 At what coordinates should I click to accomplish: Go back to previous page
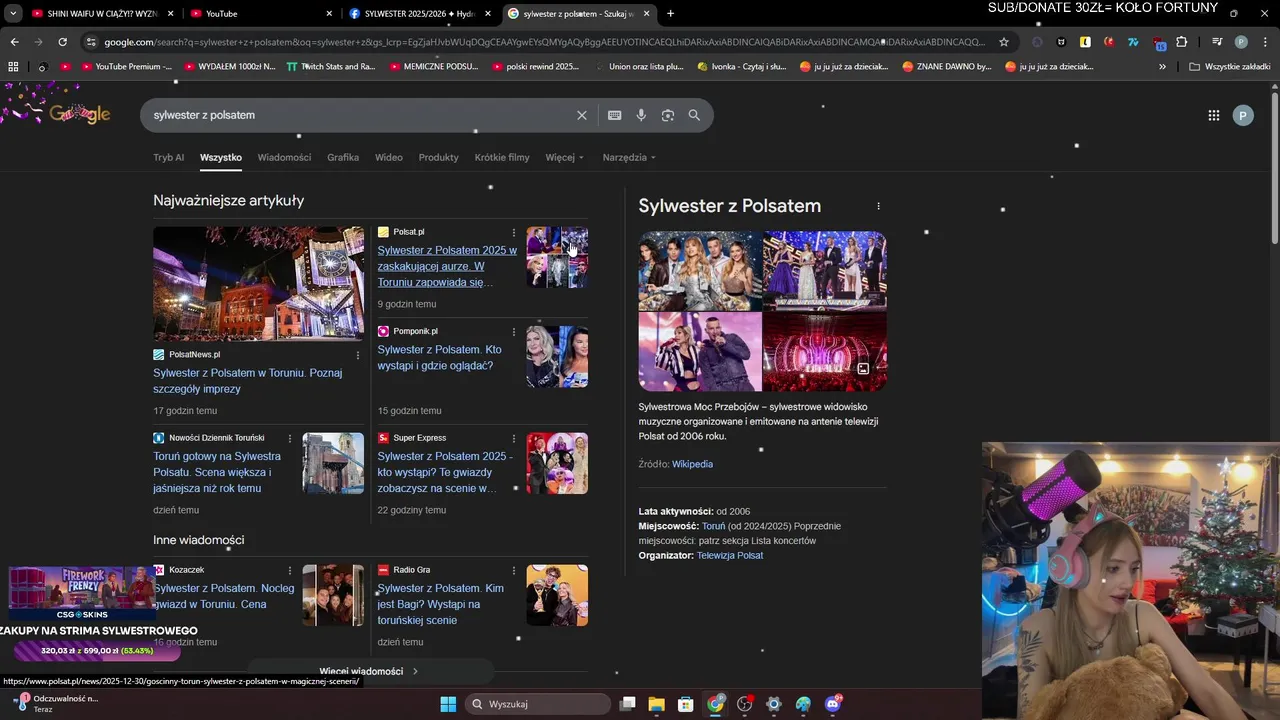[x=14, y=42]
